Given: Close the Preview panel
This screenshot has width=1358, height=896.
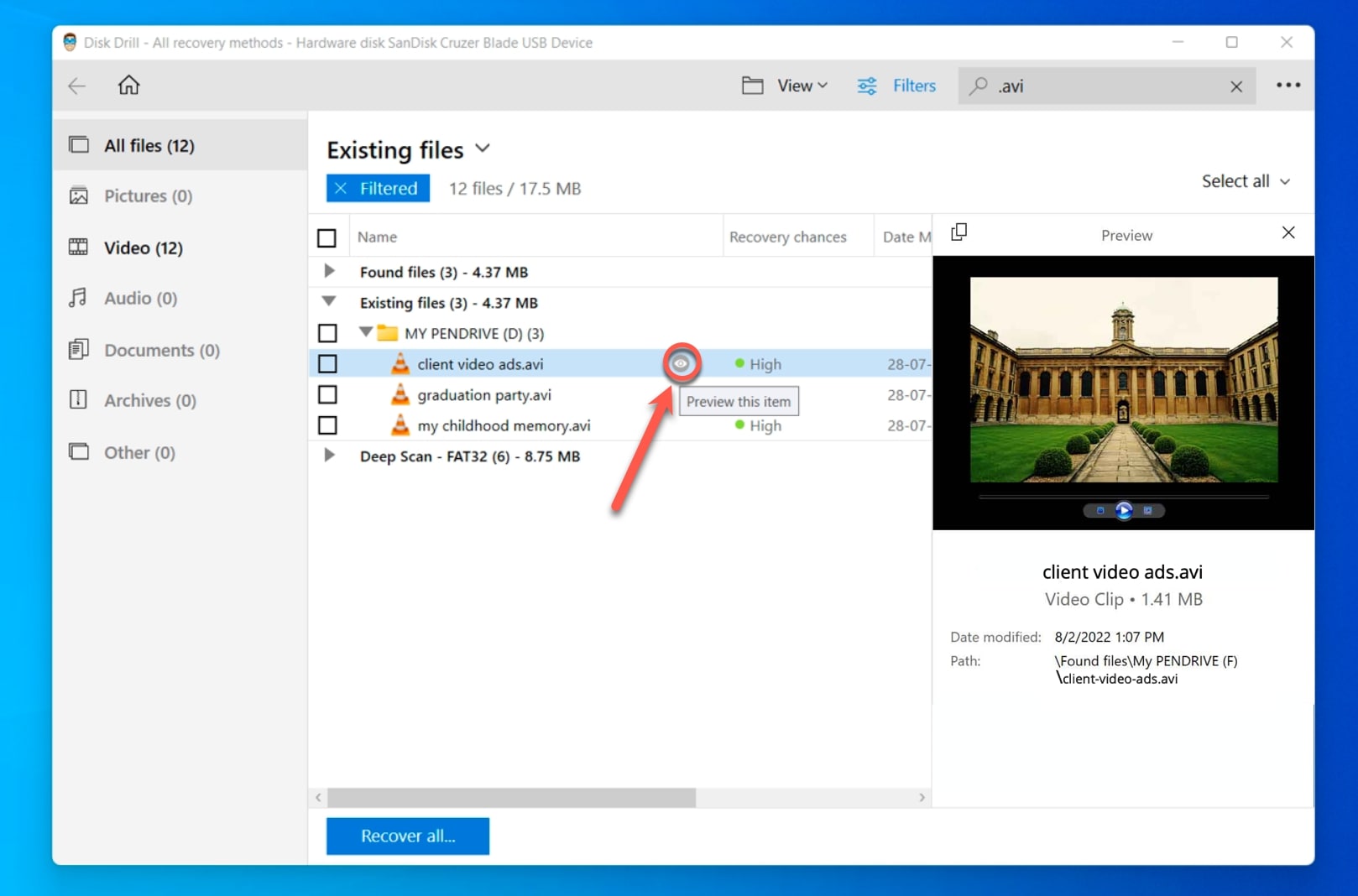Looking at the screenshot, I should 1288,232.
